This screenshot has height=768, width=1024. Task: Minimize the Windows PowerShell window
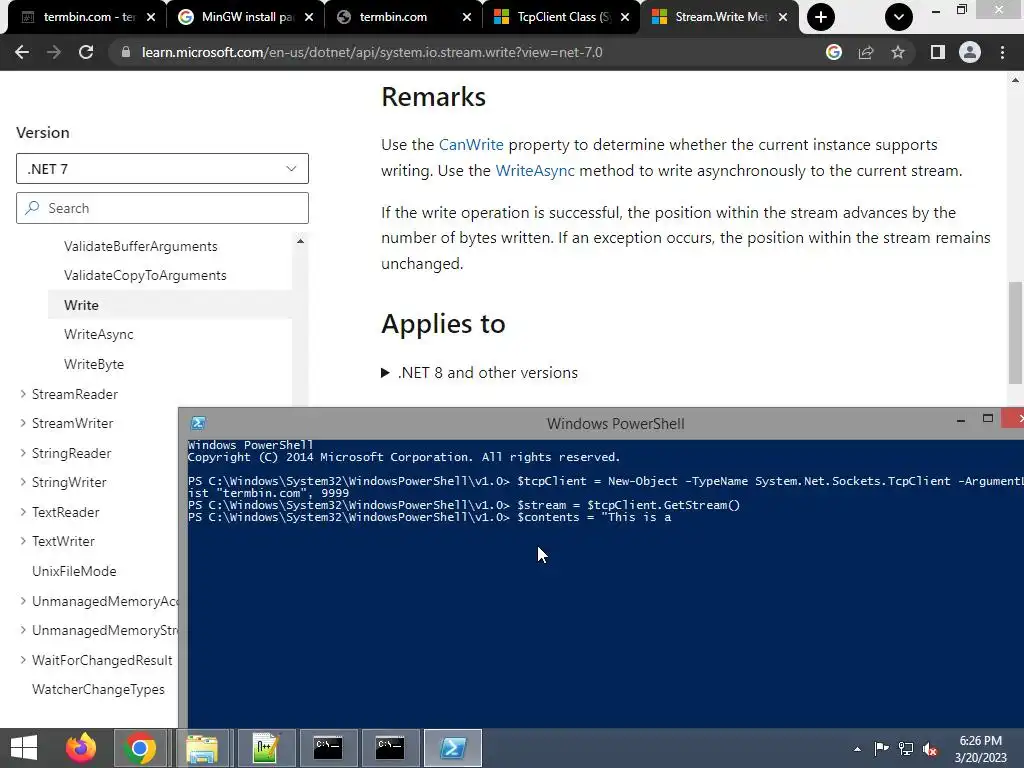961,421
